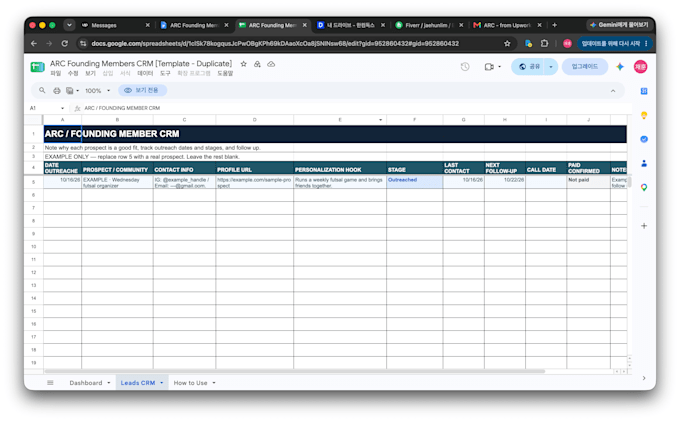
Task: Open the all sheets list icon
Action: click(50, 383)
